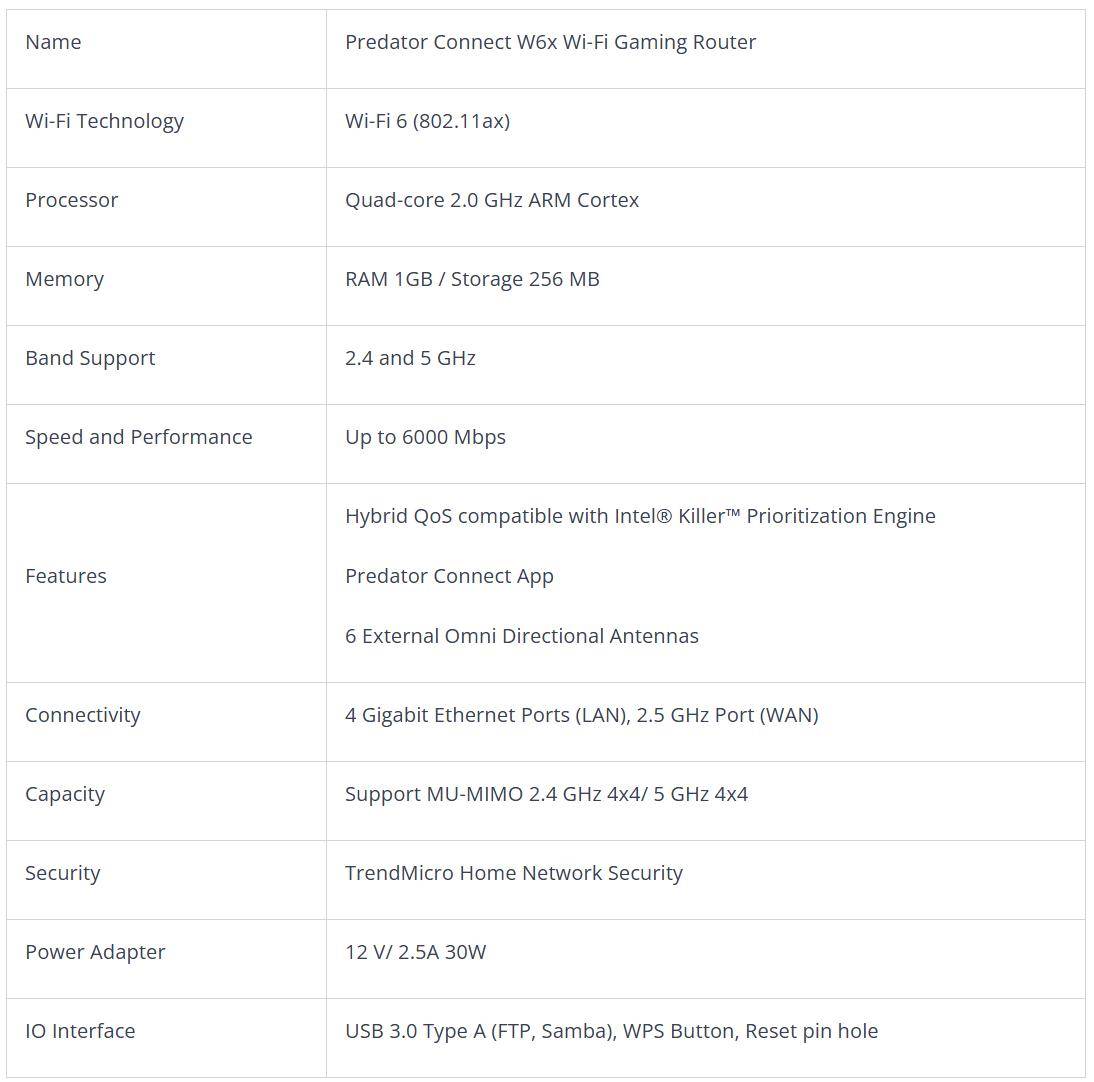Click 6 External Omni Directional Antennas text
The image size is (1094, 1082).
coord(521,636)
